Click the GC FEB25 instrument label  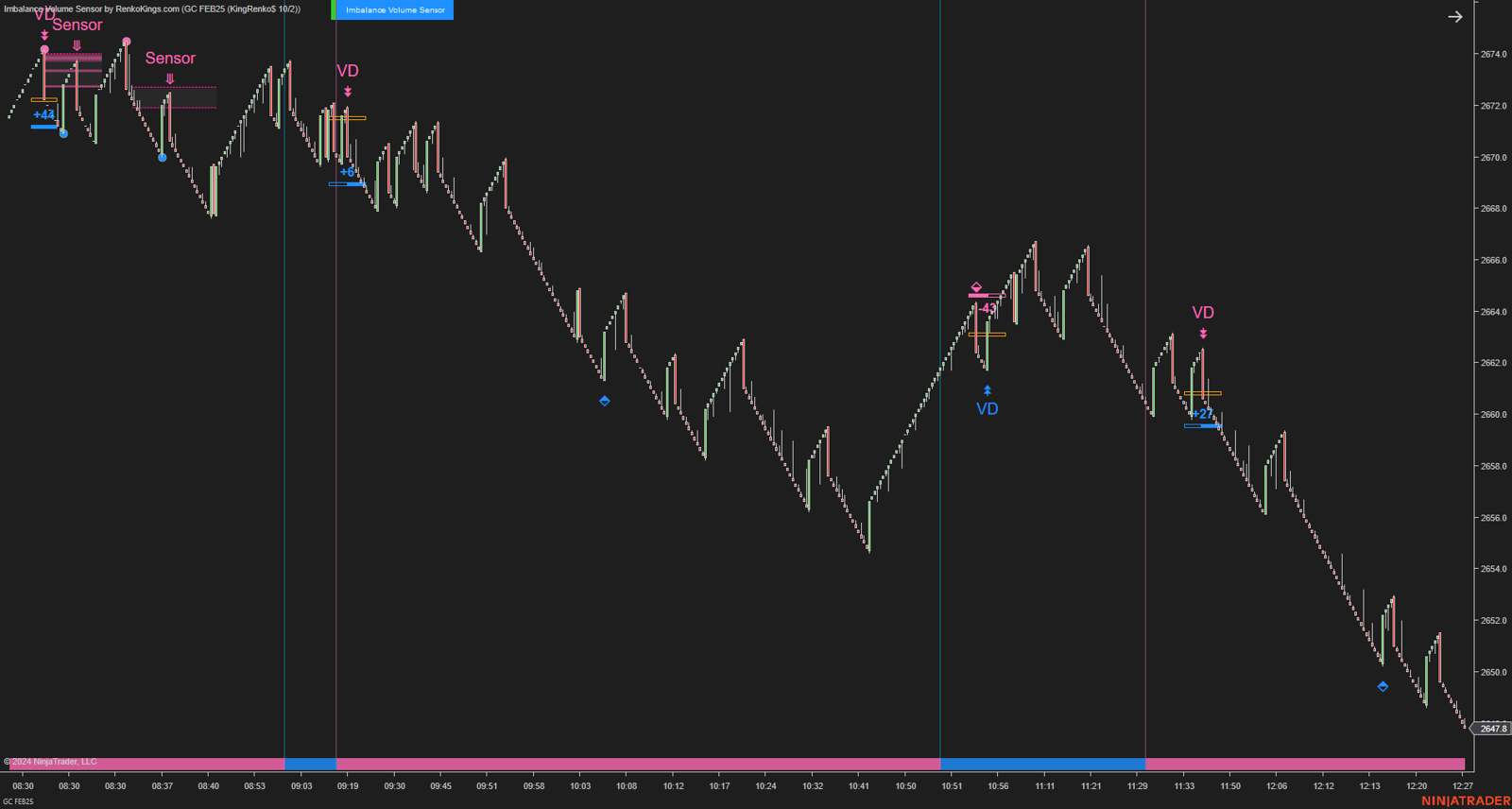(18, 801)
